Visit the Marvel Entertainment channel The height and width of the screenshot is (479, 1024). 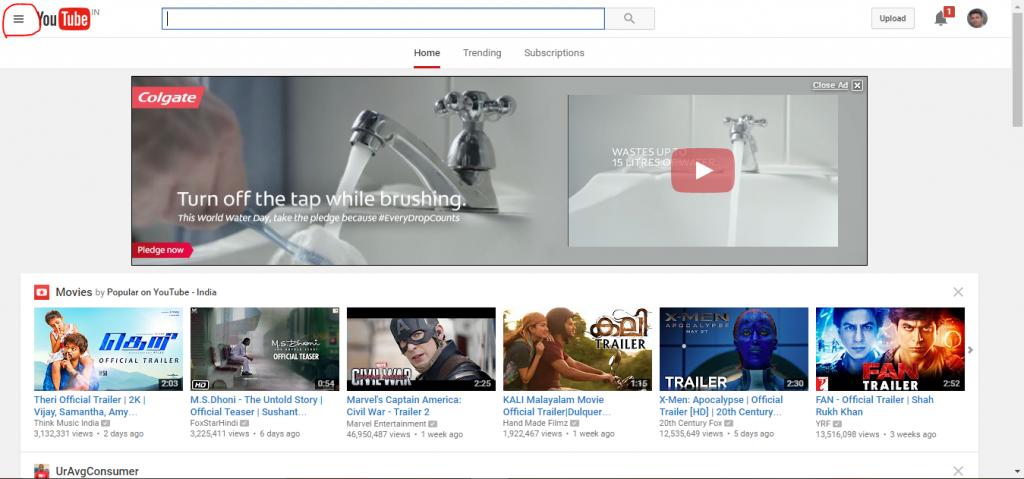(x=387, y=423)
